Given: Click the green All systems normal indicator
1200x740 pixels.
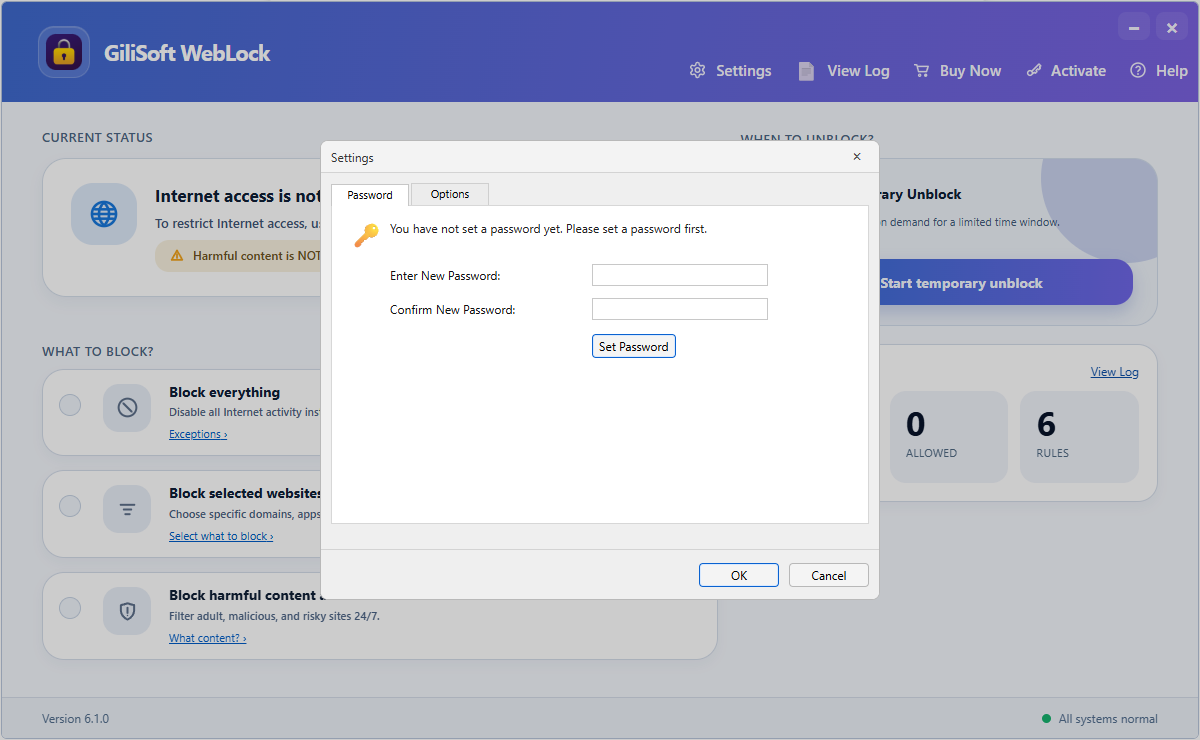Looking at the screenshot, I should 1046,719.
